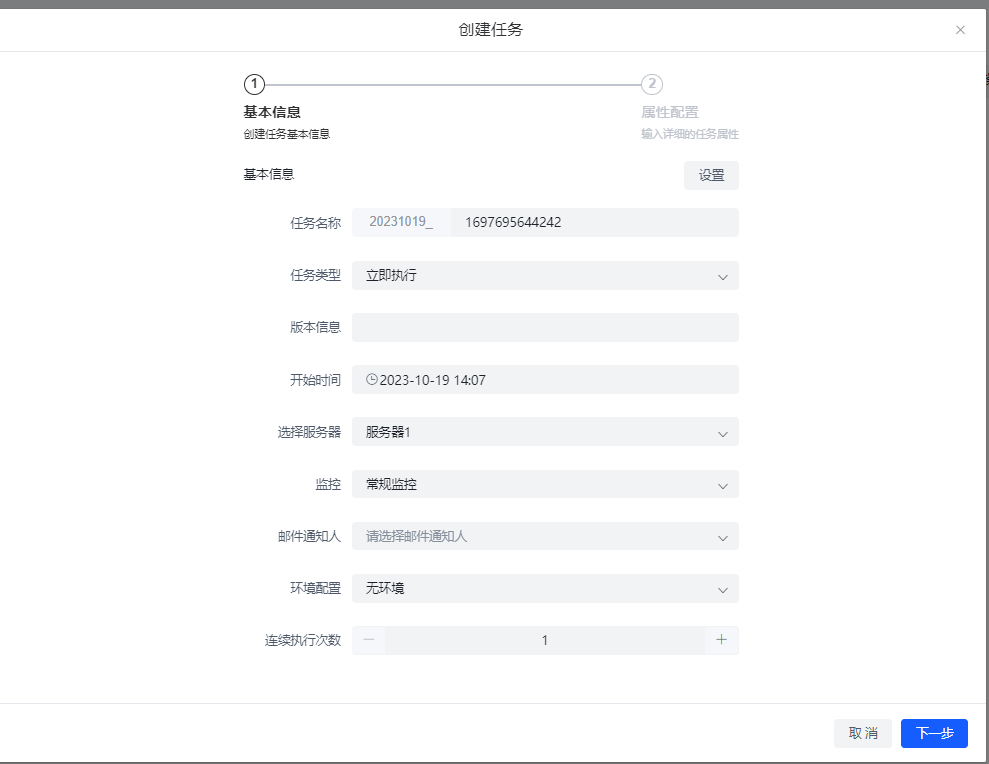This screenshot has width=989, height=764.
Task: Click the clock icon in start time field
Action: [372, 380]
